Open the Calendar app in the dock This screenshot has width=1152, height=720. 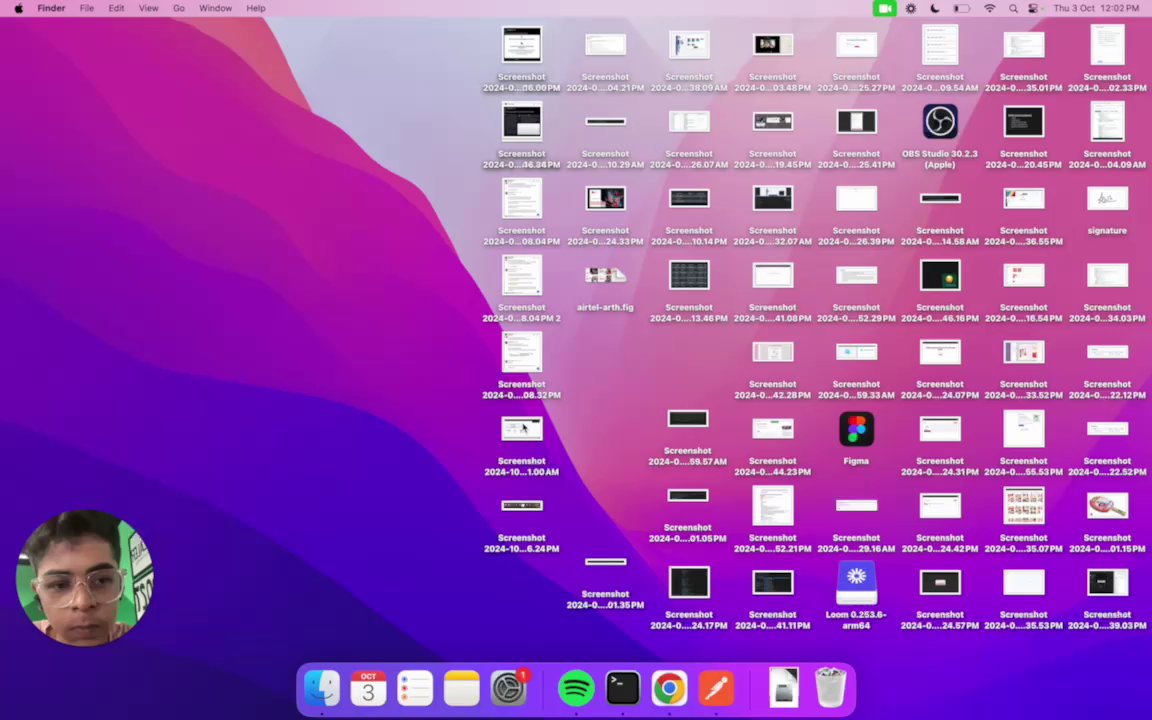[x=368, y=689]
